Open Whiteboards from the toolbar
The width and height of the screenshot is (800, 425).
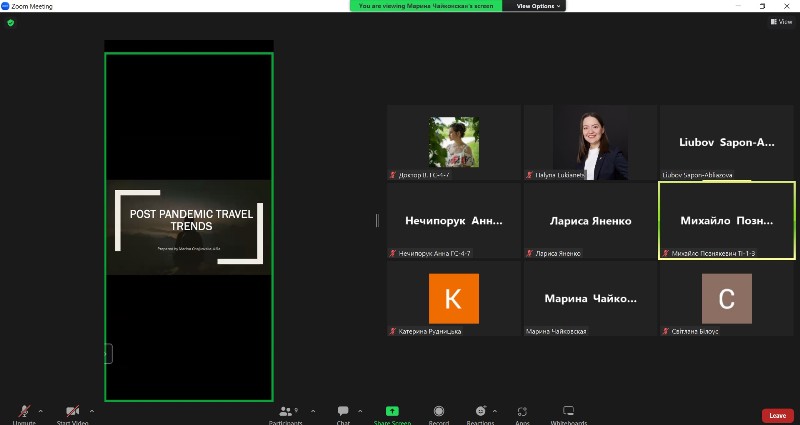coord(568,412)
